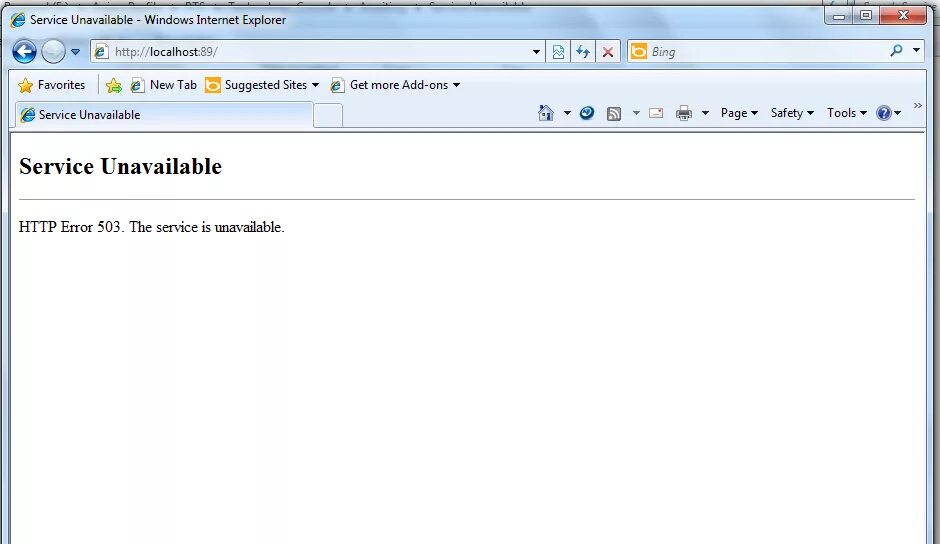Screen dimensions: 940x544
Task: Expand the Feeds dropdown arrow
Action: (x=636, y=113)
